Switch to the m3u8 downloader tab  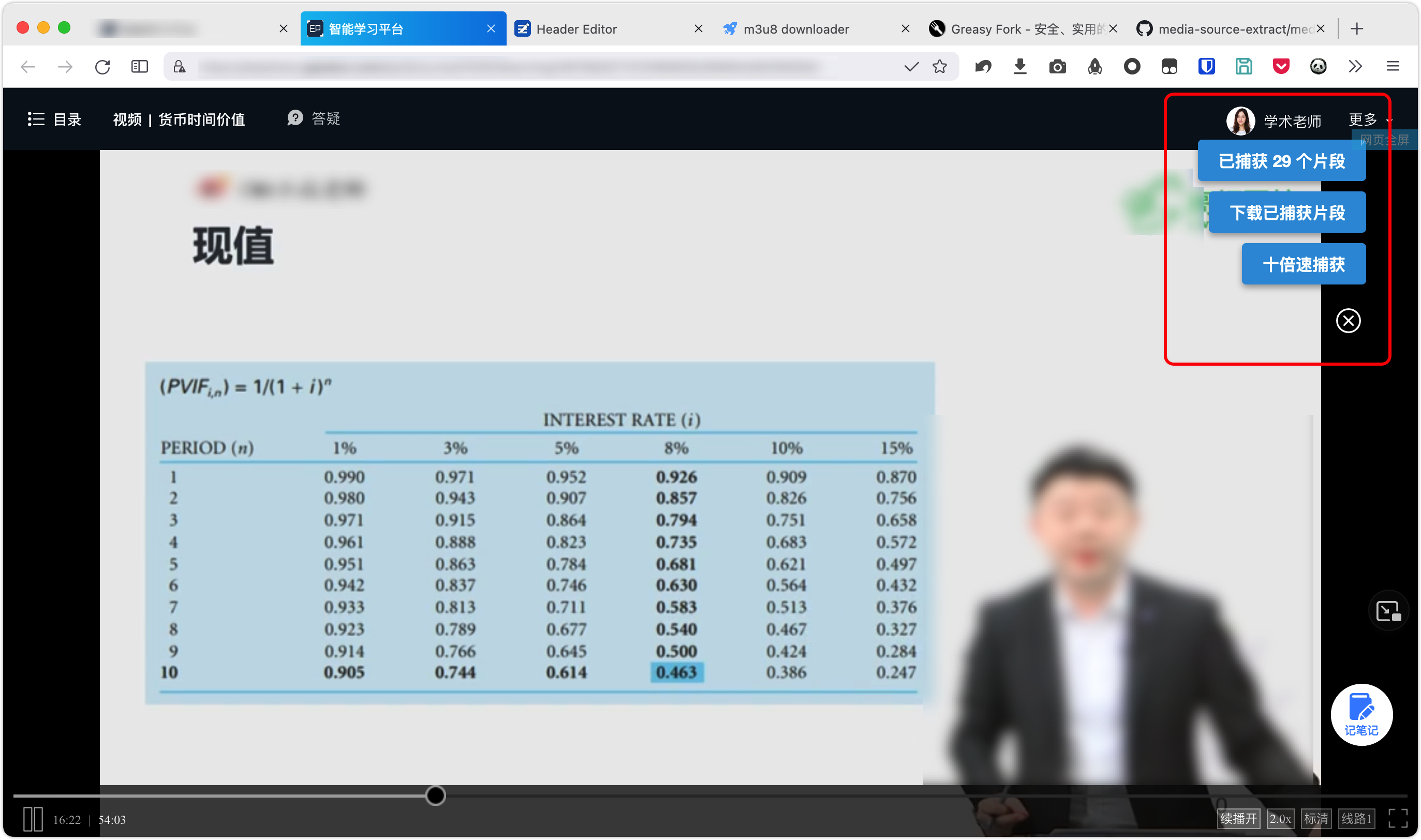[795, 29]
